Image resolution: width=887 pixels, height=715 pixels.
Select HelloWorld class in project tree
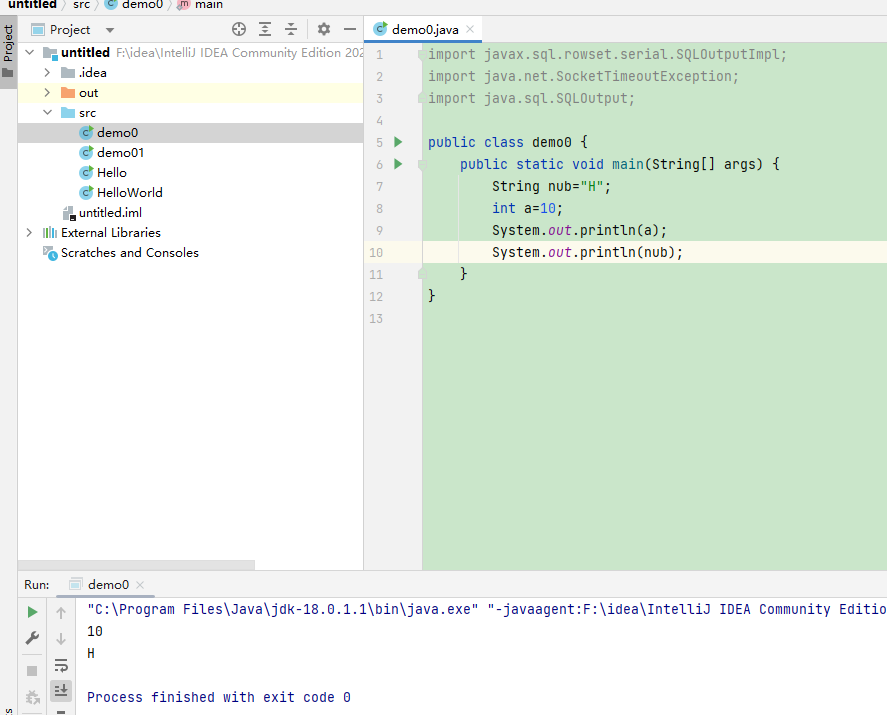click(x=130, y=193)
